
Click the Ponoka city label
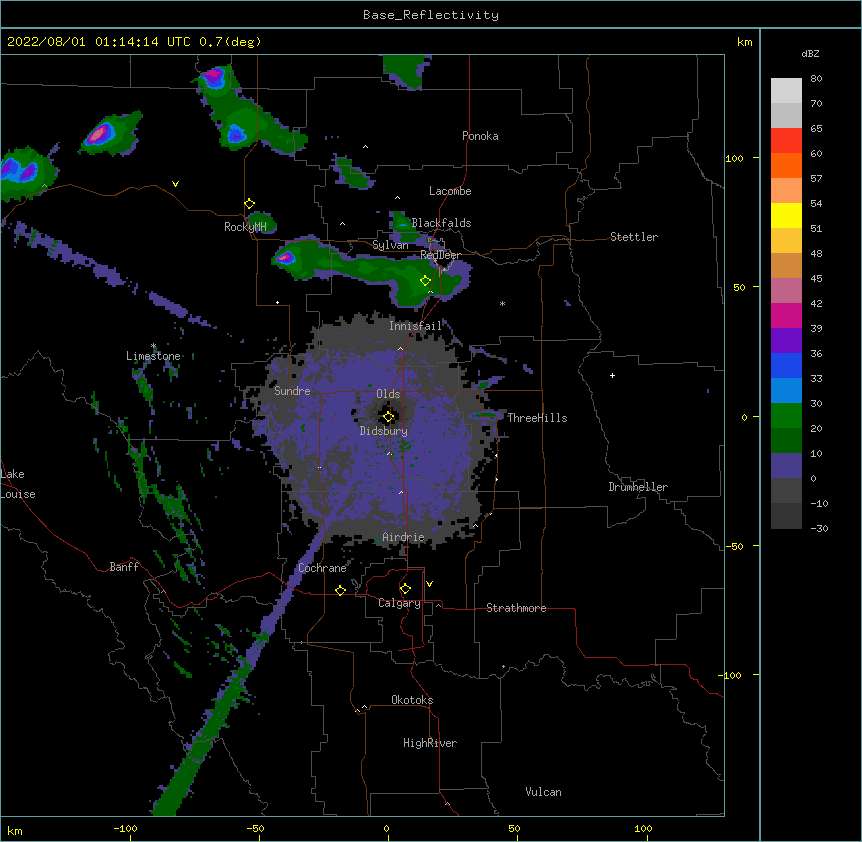480,136
